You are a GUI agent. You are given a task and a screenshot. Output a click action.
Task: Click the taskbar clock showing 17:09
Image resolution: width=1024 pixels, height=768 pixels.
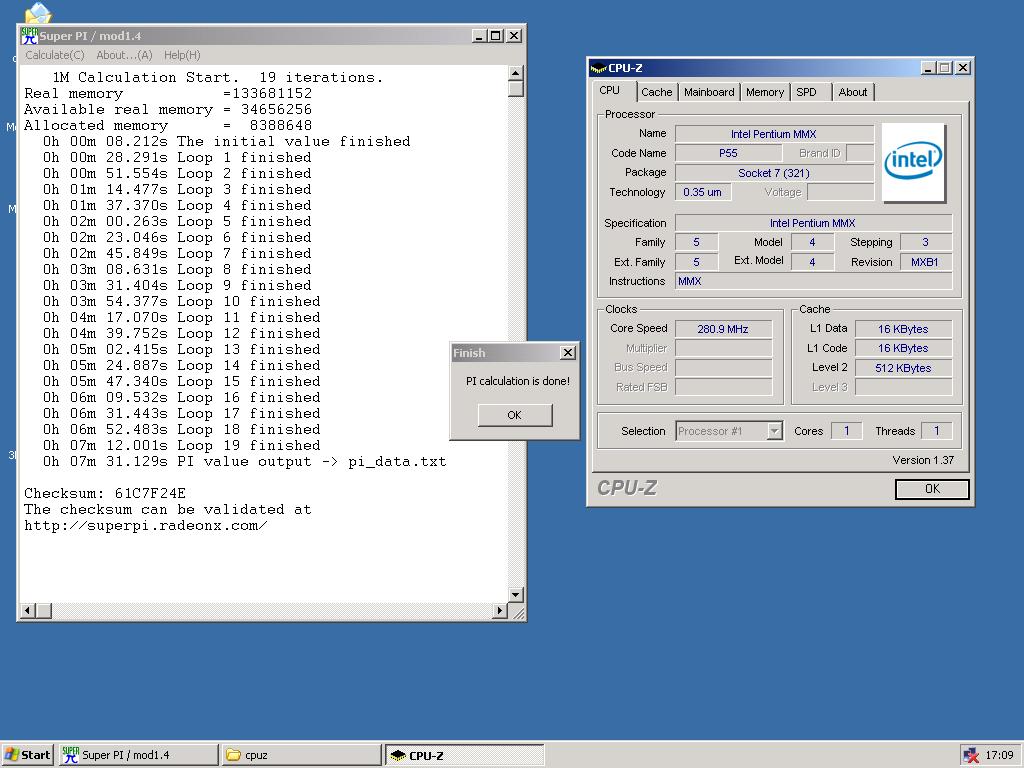(999, 755)
